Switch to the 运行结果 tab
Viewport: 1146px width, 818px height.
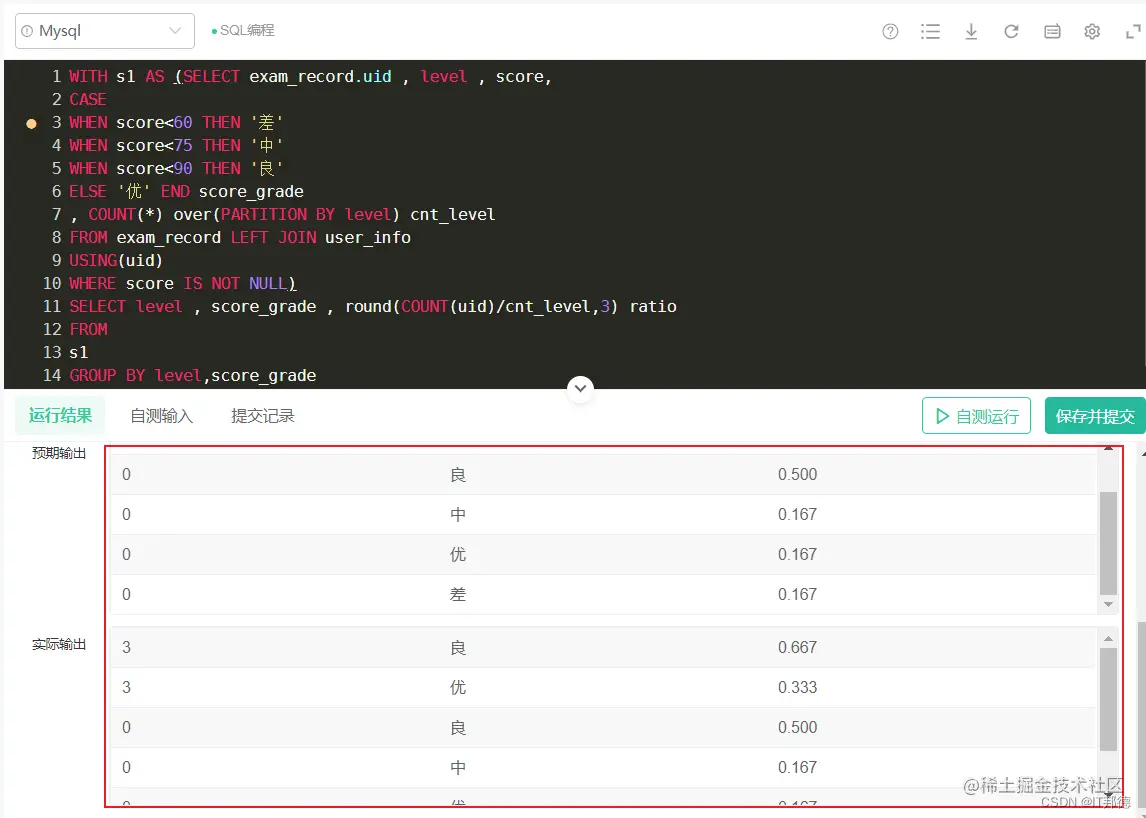pos(61,416)
